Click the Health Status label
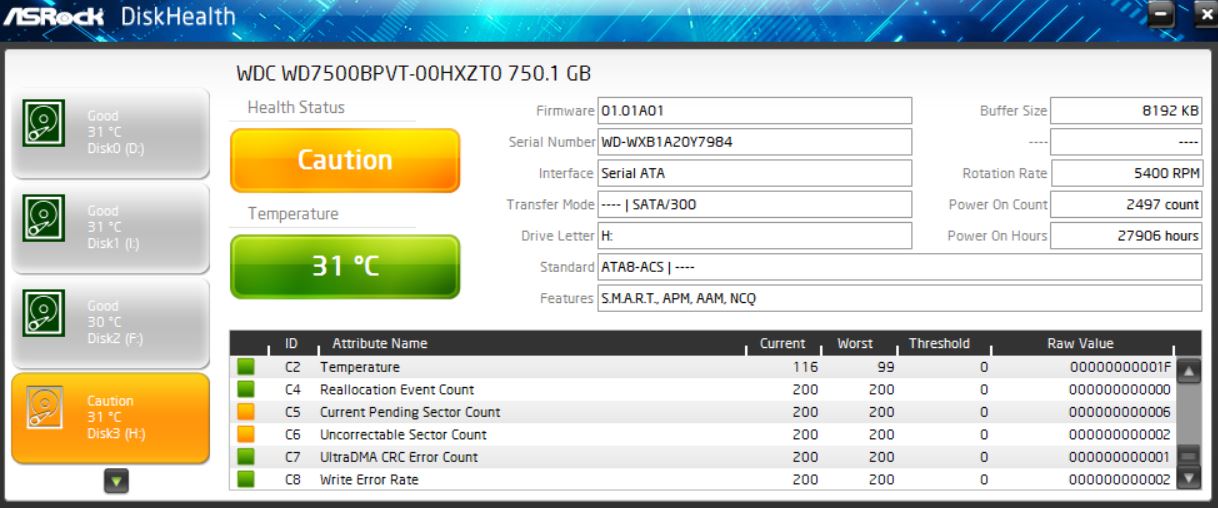This screenshot has width=1218, height=508. pos(296,108)
